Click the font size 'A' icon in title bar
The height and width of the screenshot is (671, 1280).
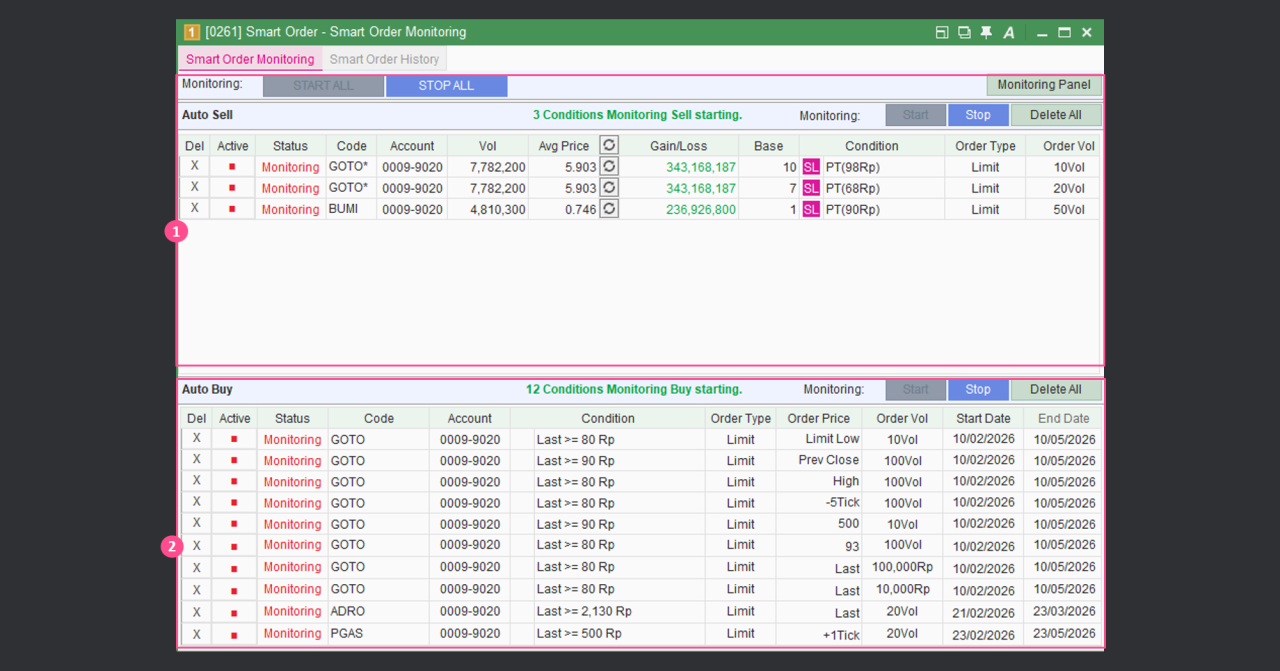coord(1009,32)
